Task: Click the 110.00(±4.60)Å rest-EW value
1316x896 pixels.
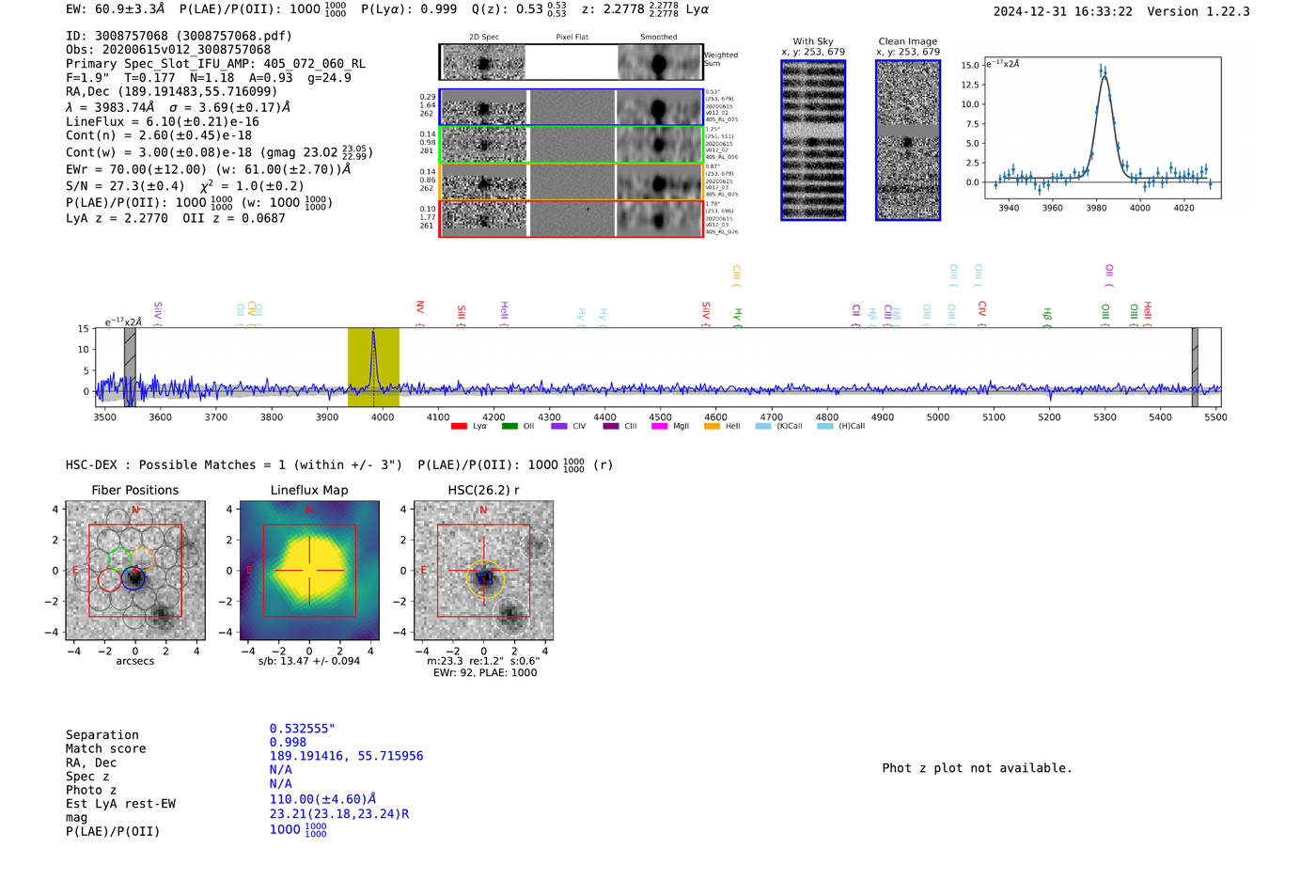Action: 323,799
